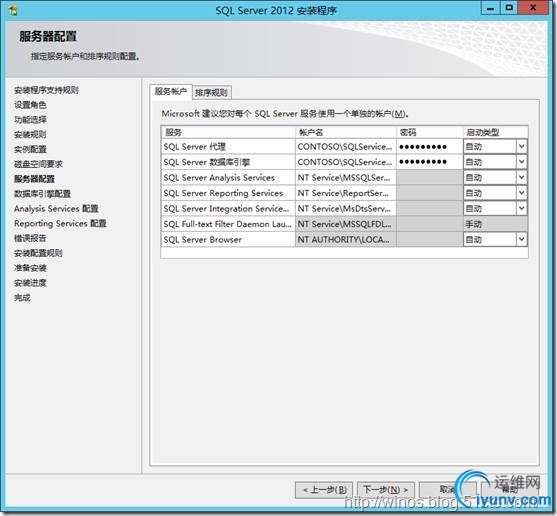
Task: Click 下一步(N) next button
Action: click(x=385, y=490)
